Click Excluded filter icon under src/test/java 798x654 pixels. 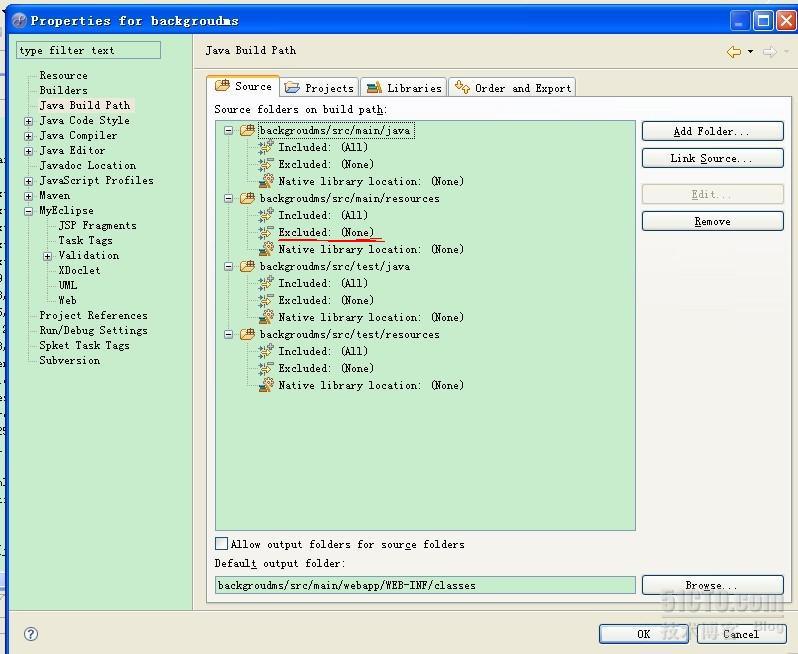(266, 300)
